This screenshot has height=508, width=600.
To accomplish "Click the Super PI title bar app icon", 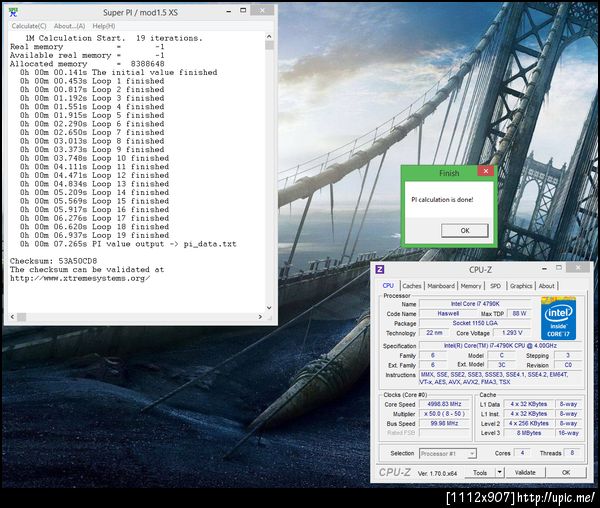I will tap(14, 12).
